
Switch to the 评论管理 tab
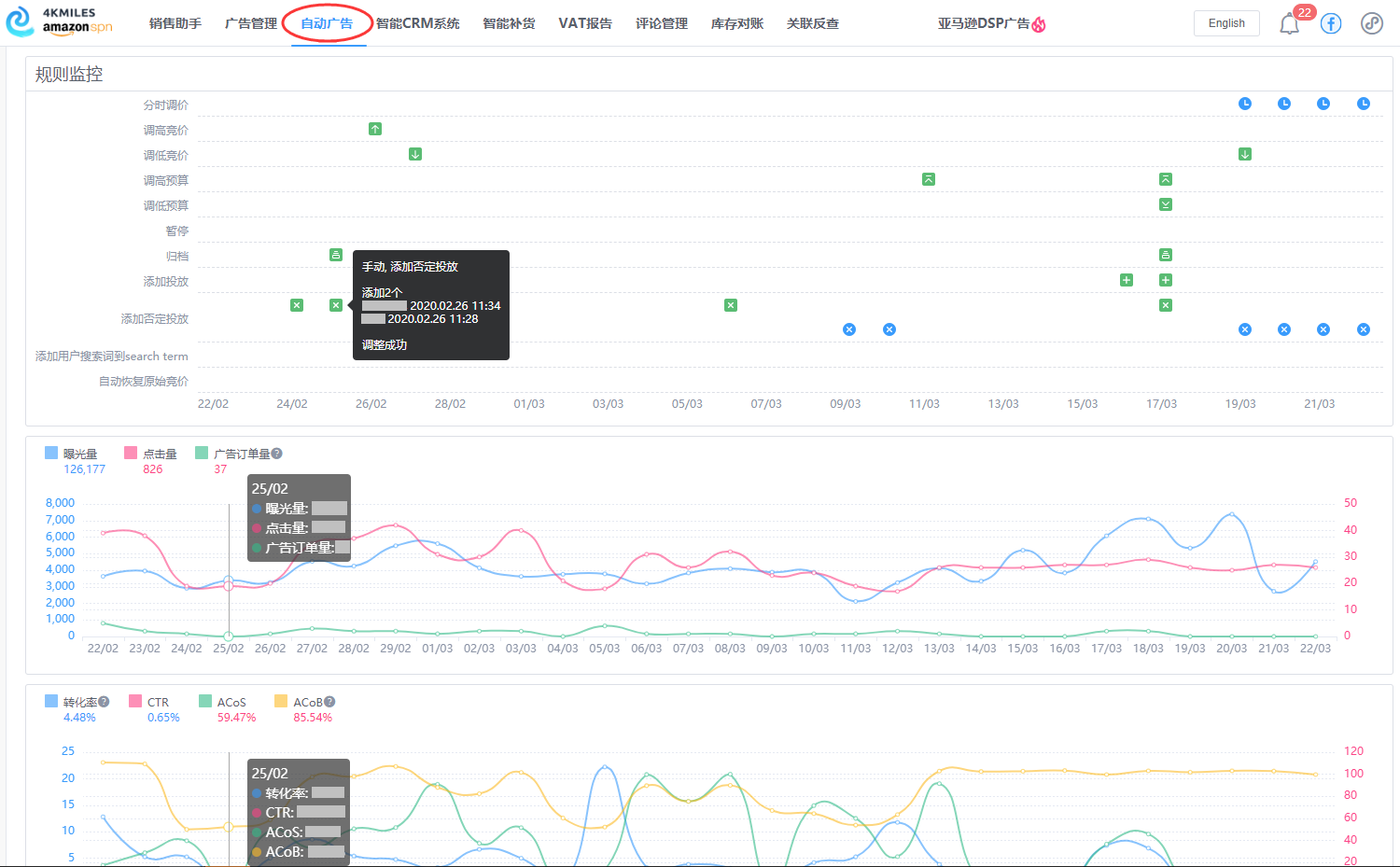(661, 22)
